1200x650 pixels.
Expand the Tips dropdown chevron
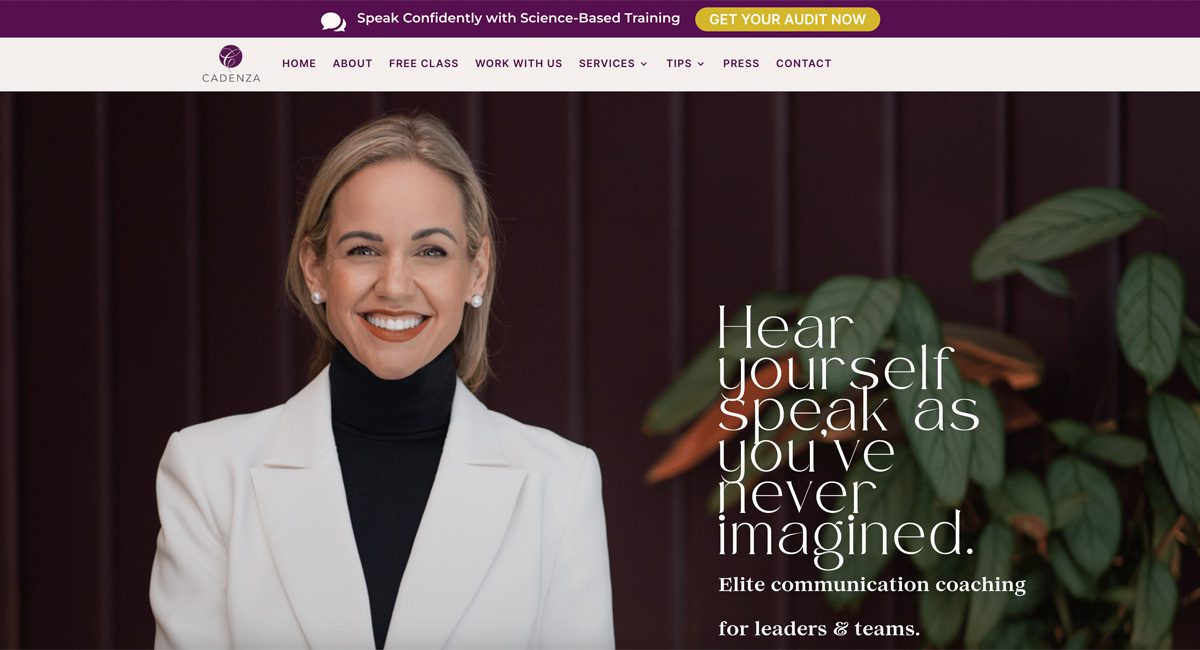click(x=701, y=64)
